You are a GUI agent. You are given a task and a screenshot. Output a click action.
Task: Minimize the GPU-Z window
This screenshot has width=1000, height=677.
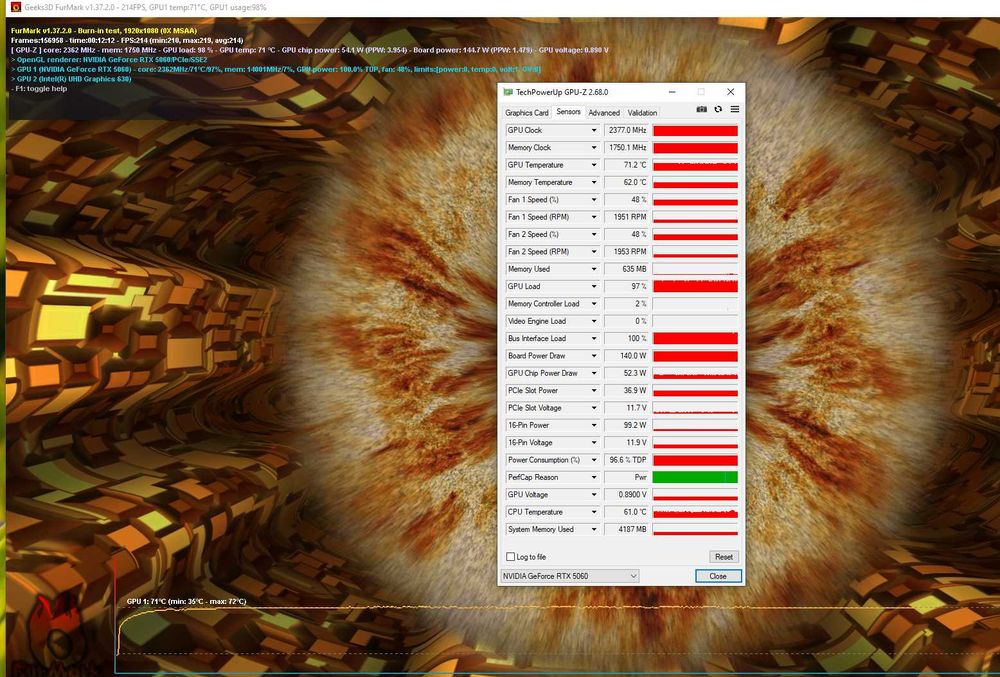672,92
